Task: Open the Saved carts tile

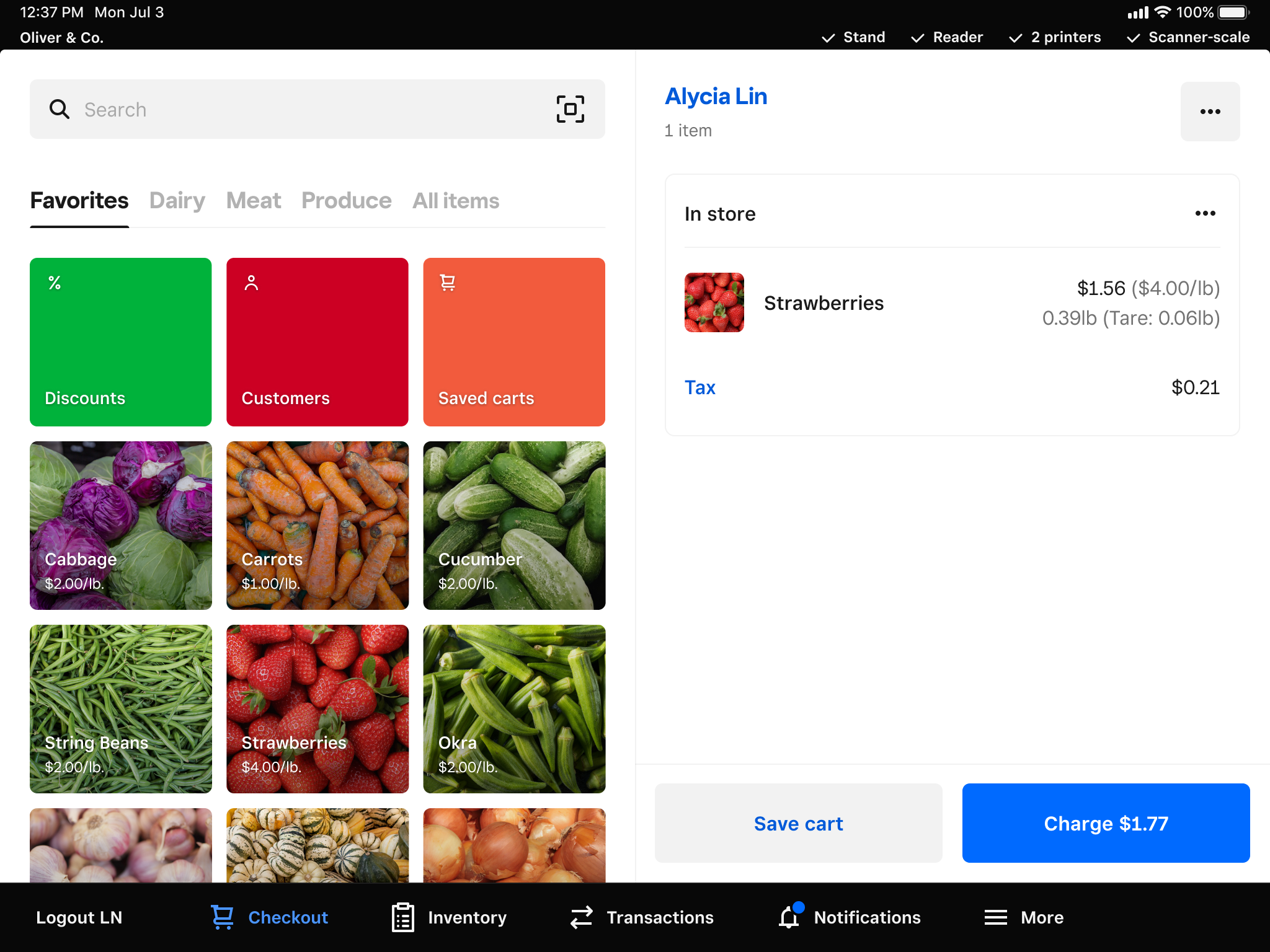Action: (x=513, y=342)
